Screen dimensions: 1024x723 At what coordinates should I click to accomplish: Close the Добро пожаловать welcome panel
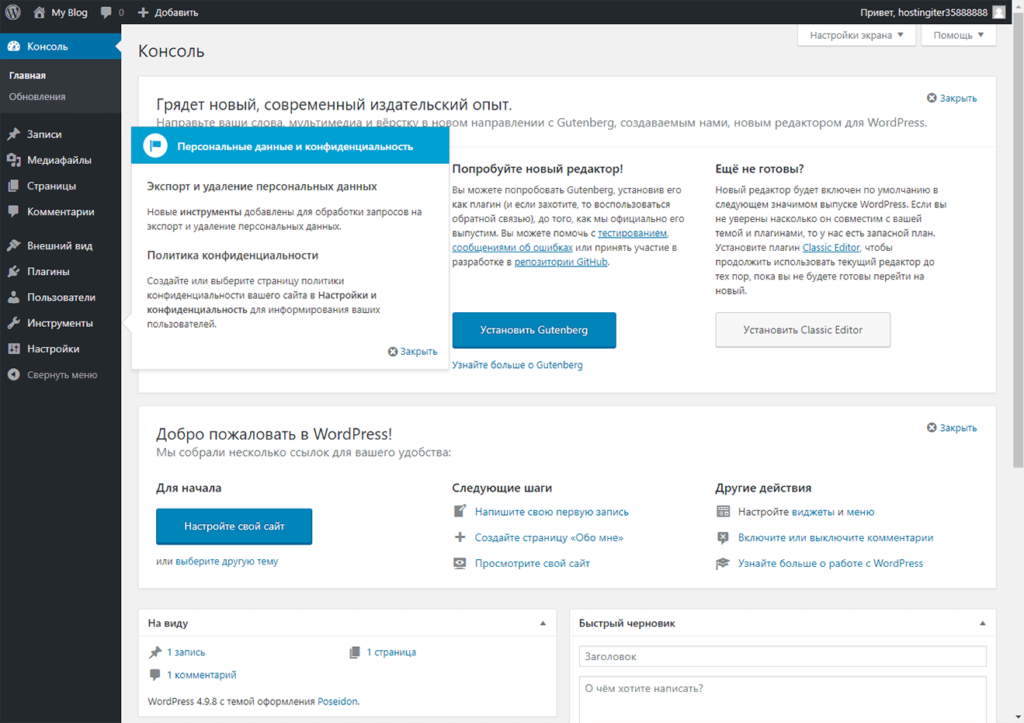[952, 428]
